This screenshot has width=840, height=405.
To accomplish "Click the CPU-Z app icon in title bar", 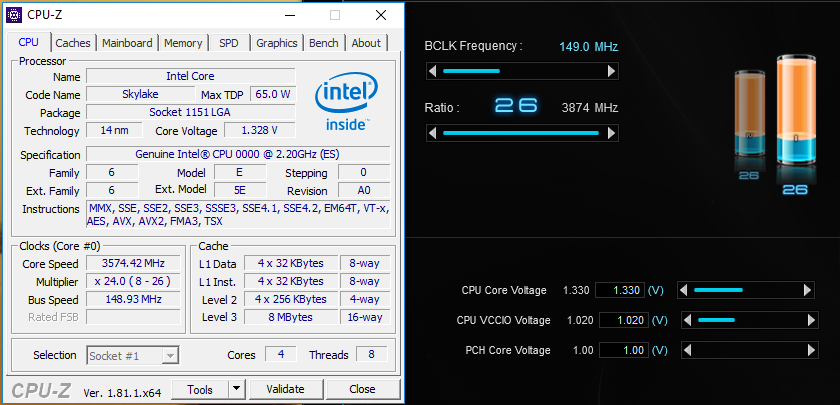I will (x=13, y=15).
